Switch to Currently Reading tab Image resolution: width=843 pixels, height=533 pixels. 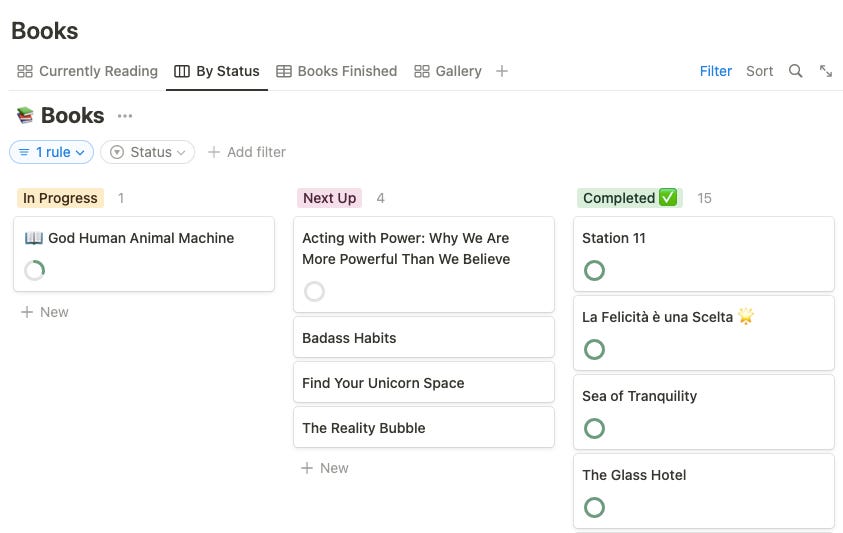[87, 71]
